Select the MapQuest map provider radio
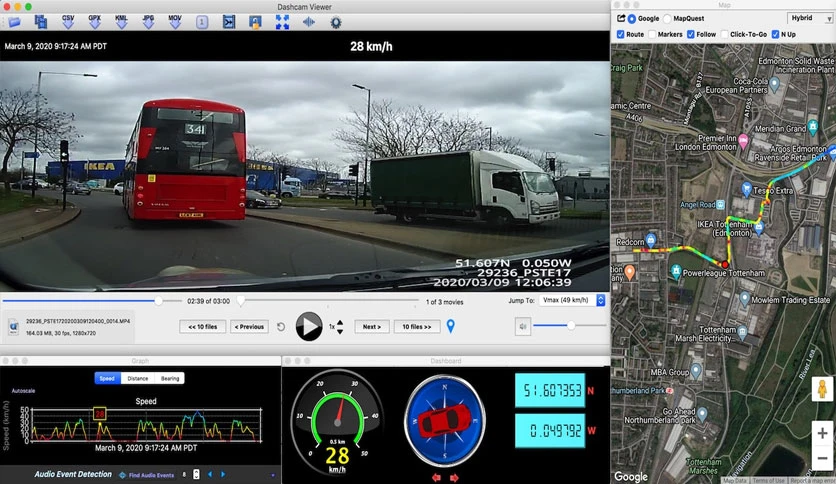The width and height of the screenshot is (836, 484). [667, 19]
